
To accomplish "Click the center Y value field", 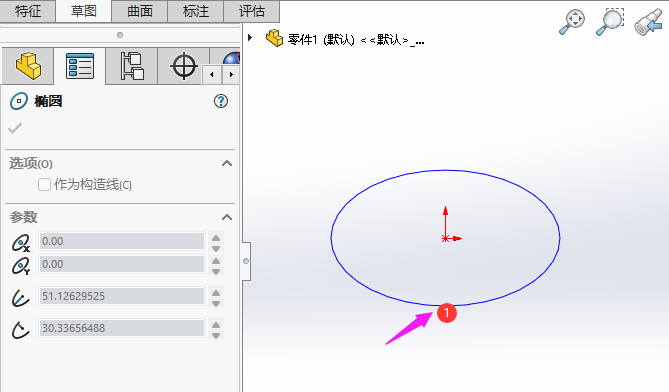I will (122, 264).
